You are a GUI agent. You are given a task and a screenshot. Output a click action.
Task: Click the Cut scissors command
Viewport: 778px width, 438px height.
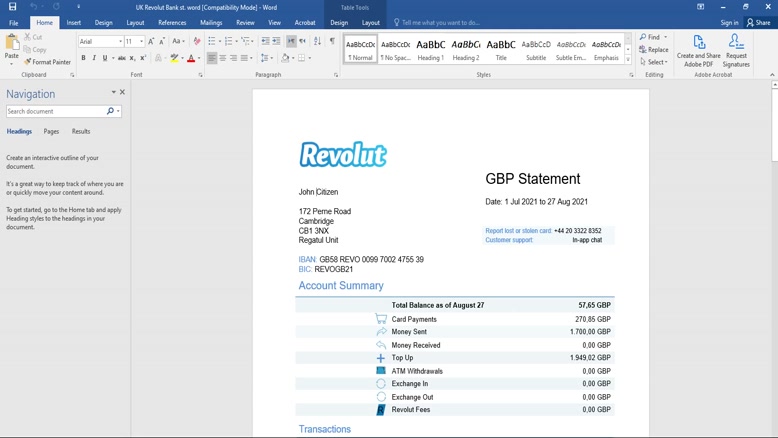[33, 37]
